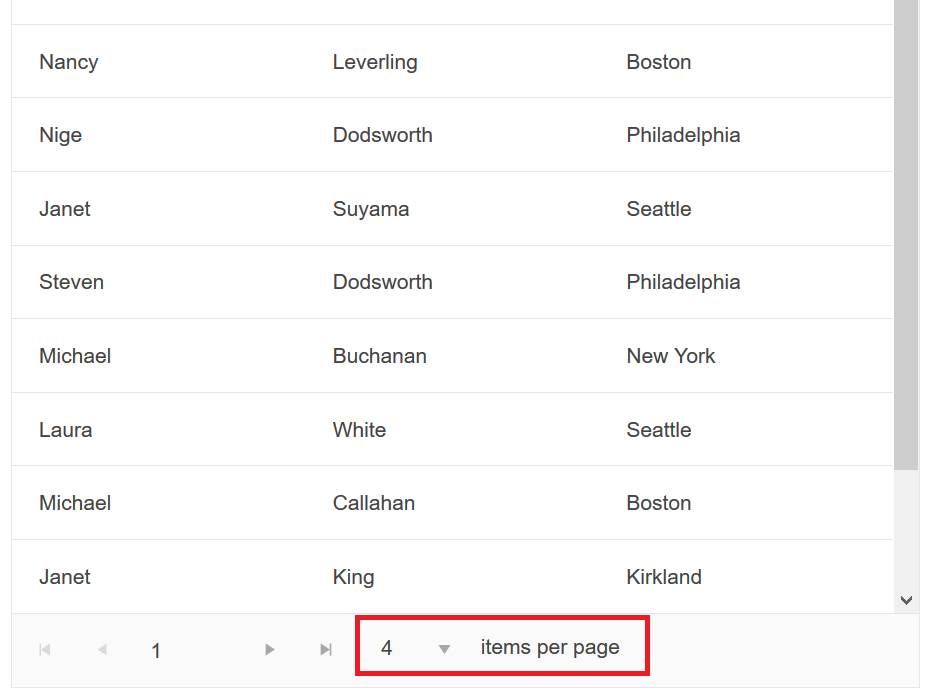Select the Buchanan last name cell
931x693 pixels.
(x=380, y=356)
